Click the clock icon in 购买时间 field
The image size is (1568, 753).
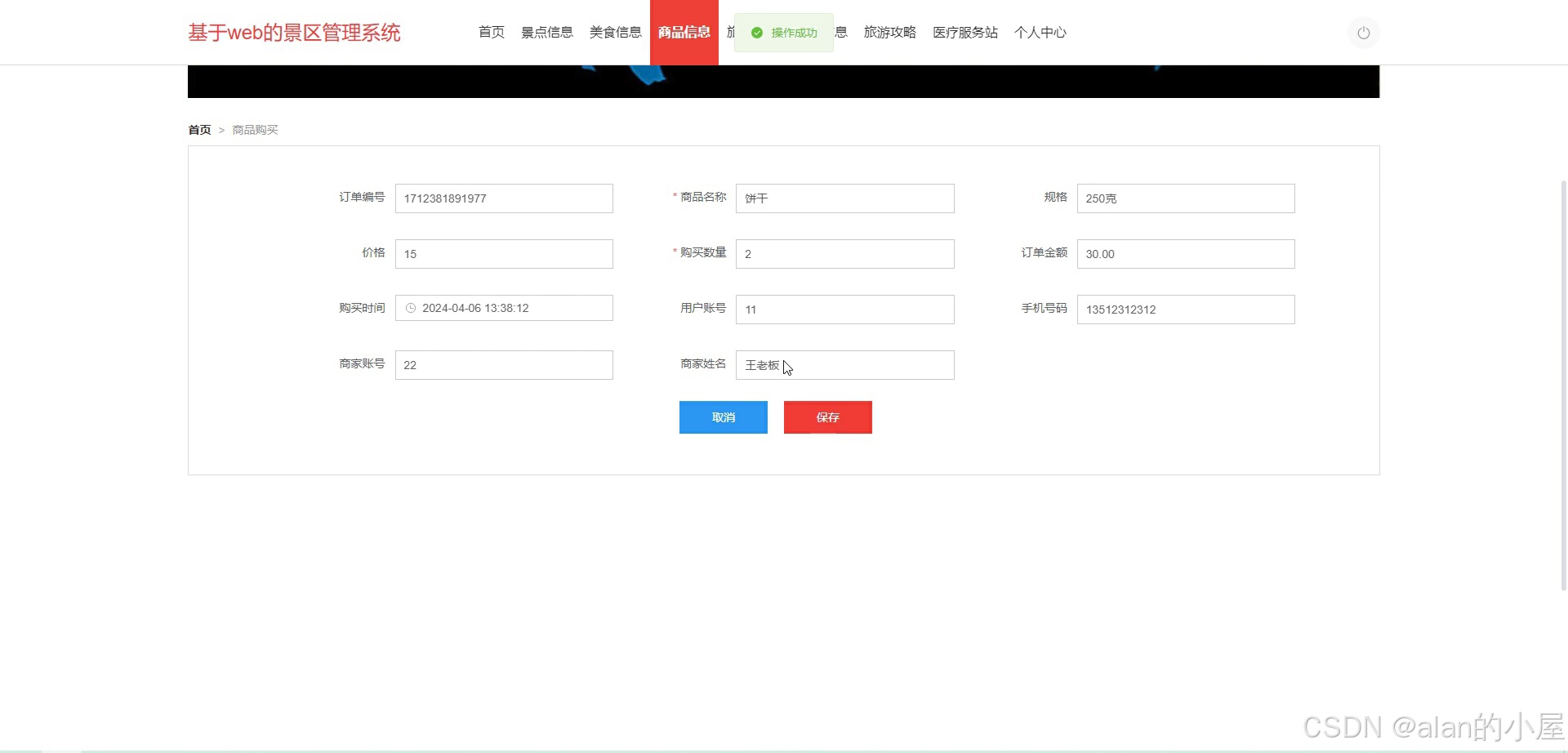point(411,308)
